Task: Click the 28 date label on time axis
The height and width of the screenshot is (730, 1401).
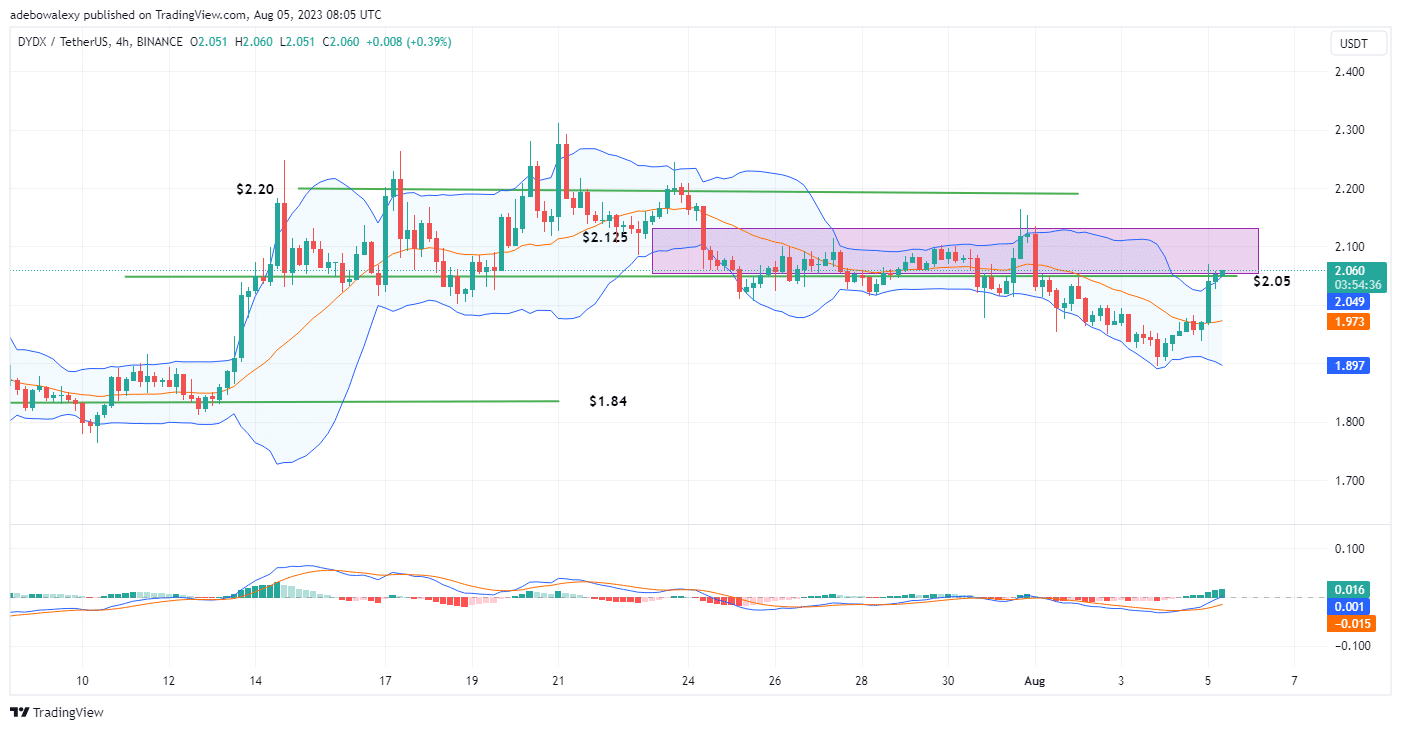Action: tap(862, 681)
